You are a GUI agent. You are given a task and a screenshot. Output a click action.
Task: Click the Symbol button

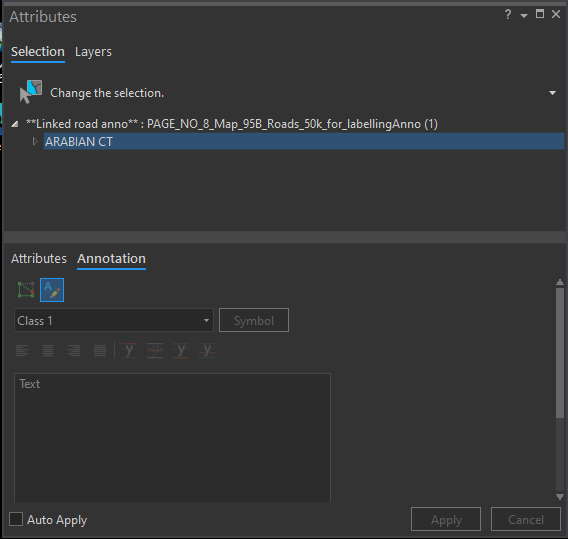point(254,320)
